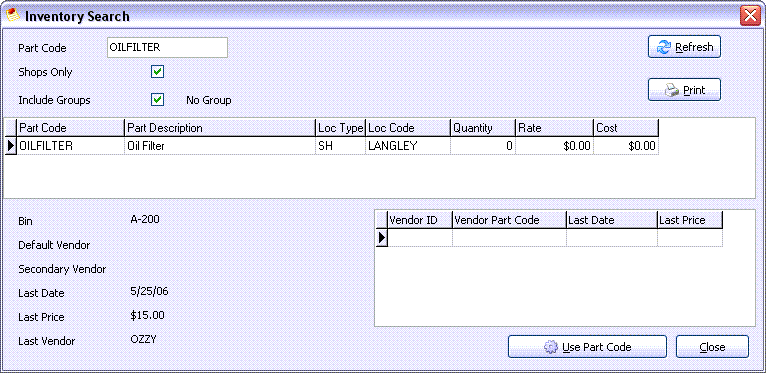This screenshot has height=373, width=766.
Task: Click the Vendor ID column header
Action: click(x=420, y=220)
